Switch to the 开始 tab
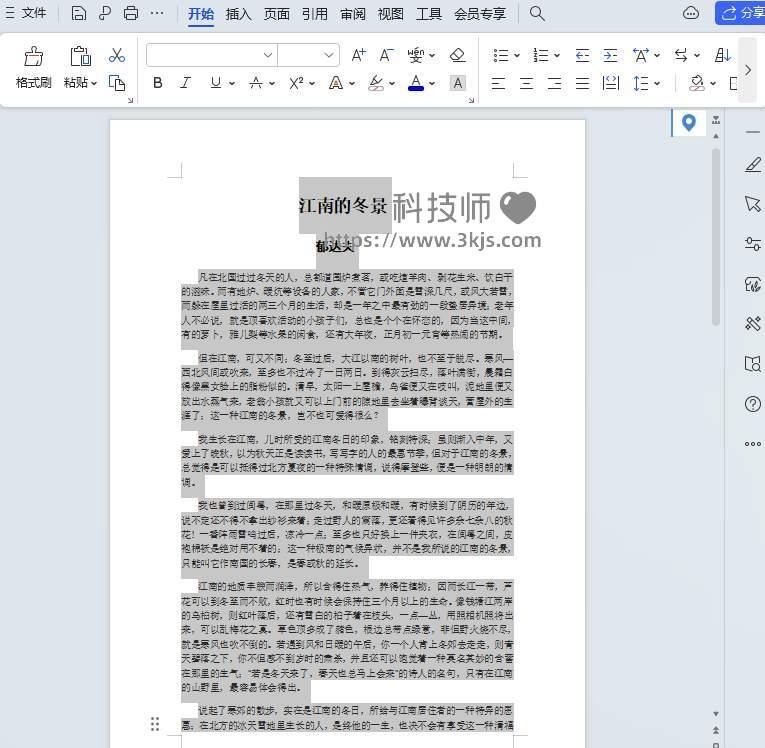 pyautogui.click(x=201, y=14)
